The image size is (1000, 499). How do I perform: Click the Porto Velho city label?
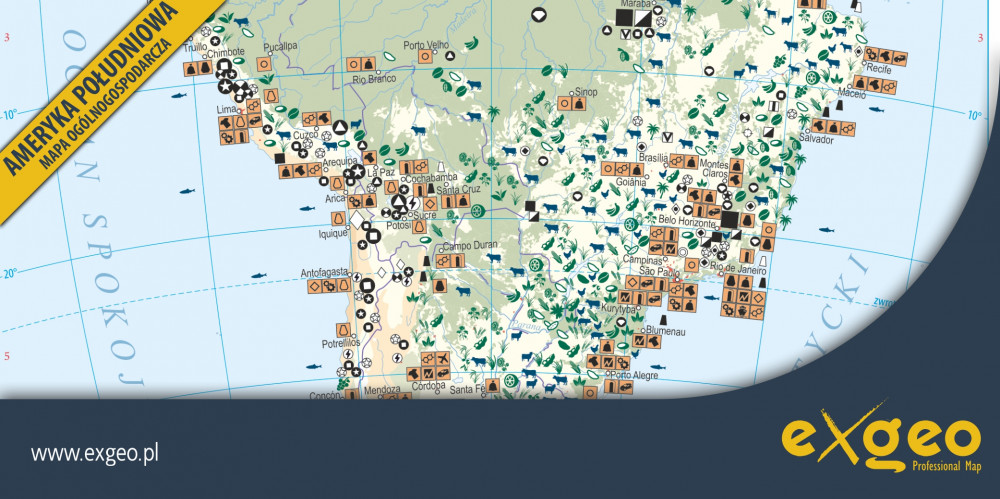[x=425, y=45]
